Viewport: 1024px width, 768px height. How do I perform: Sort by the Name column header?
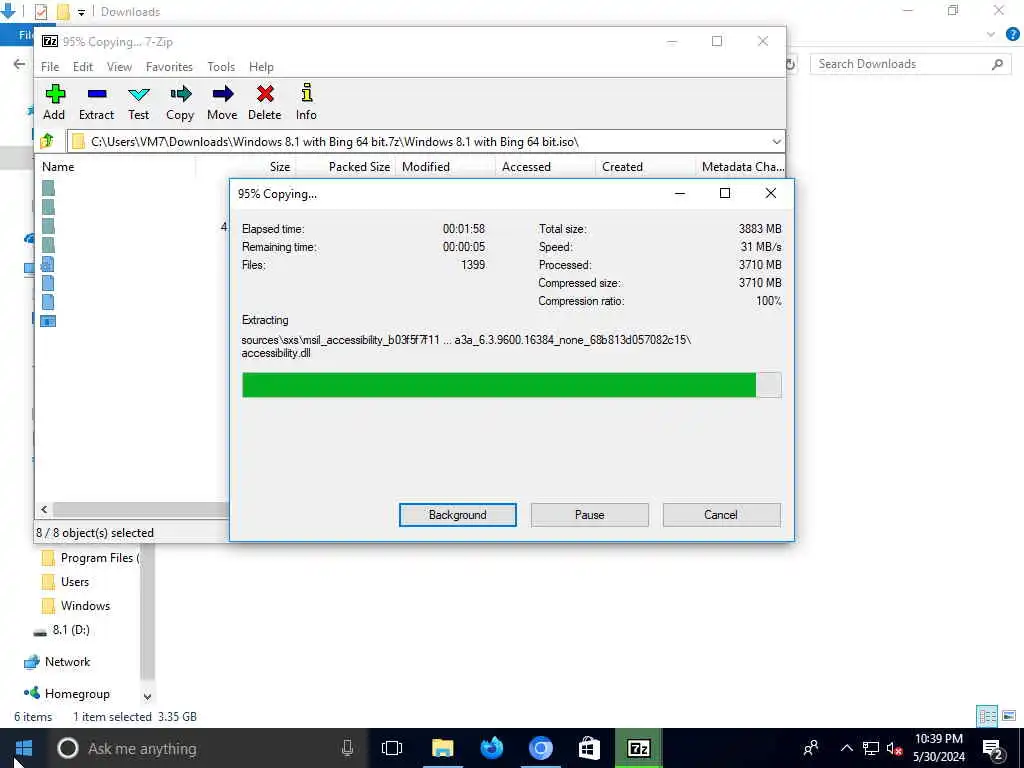116,167
